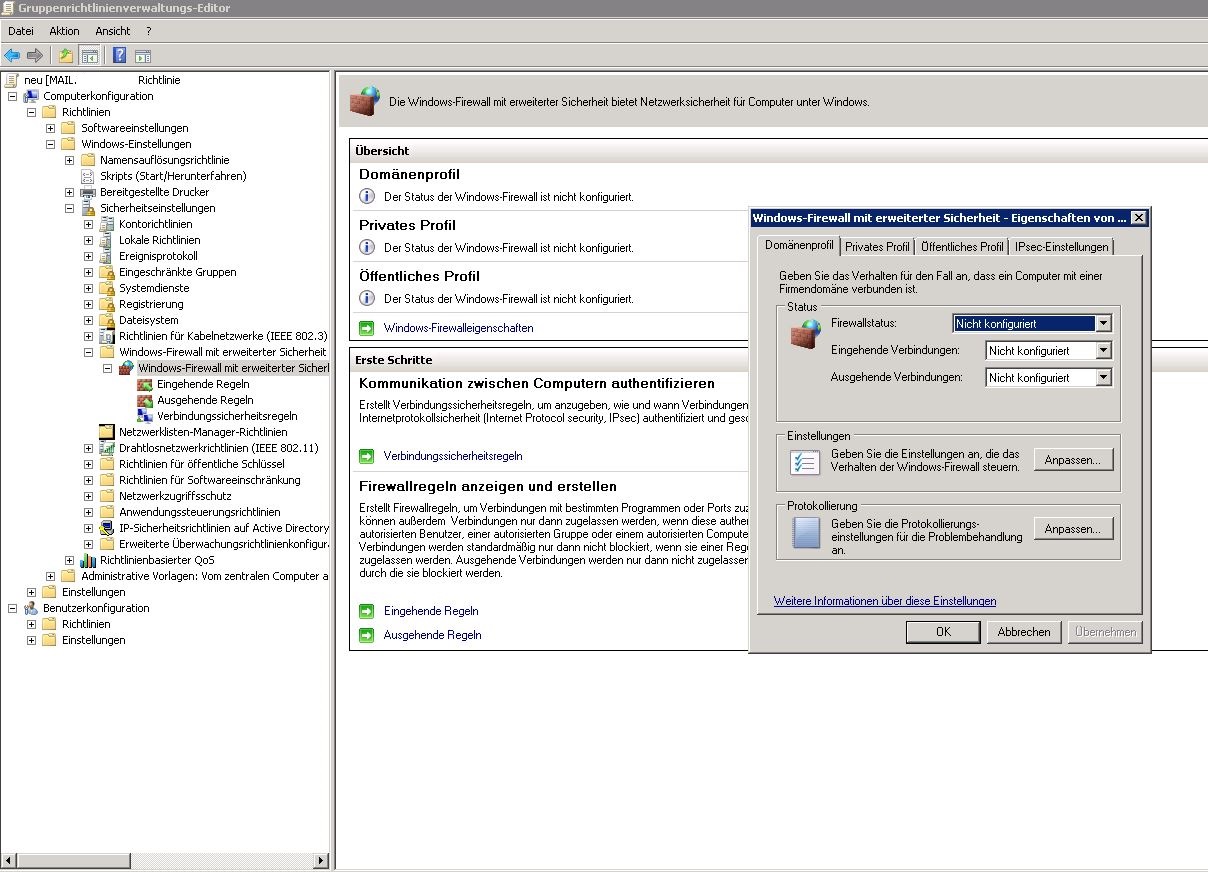The width and height of the screenshot is (1208, 872).
Task: Click the Sicherheitseinstellungen icon in tree
Action: (x=88, y=208)
